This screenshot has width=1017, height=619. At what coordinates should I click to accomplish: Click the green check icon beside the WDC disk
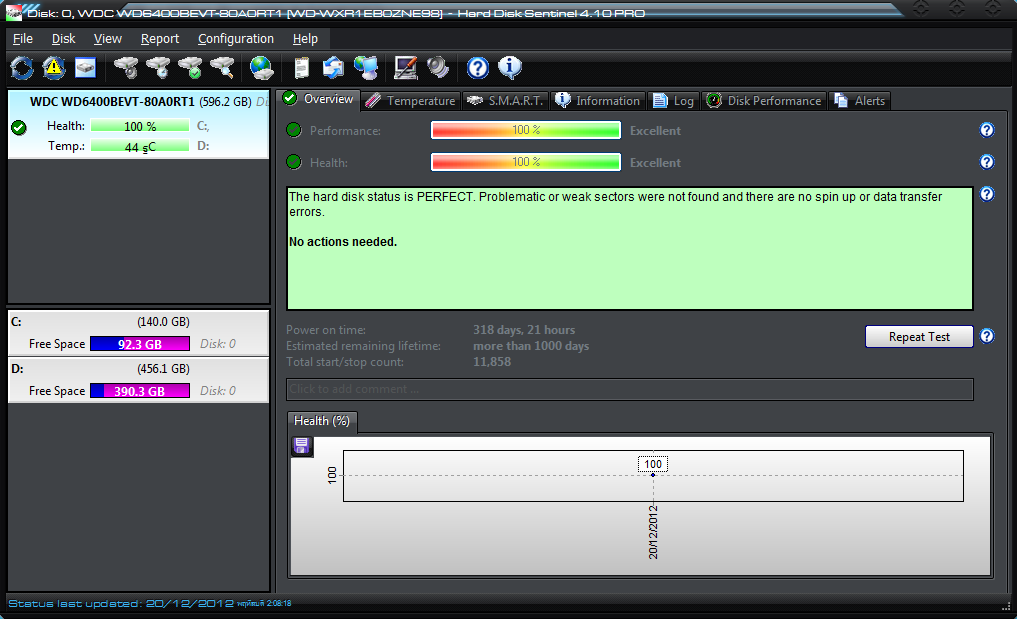(19, 128)
